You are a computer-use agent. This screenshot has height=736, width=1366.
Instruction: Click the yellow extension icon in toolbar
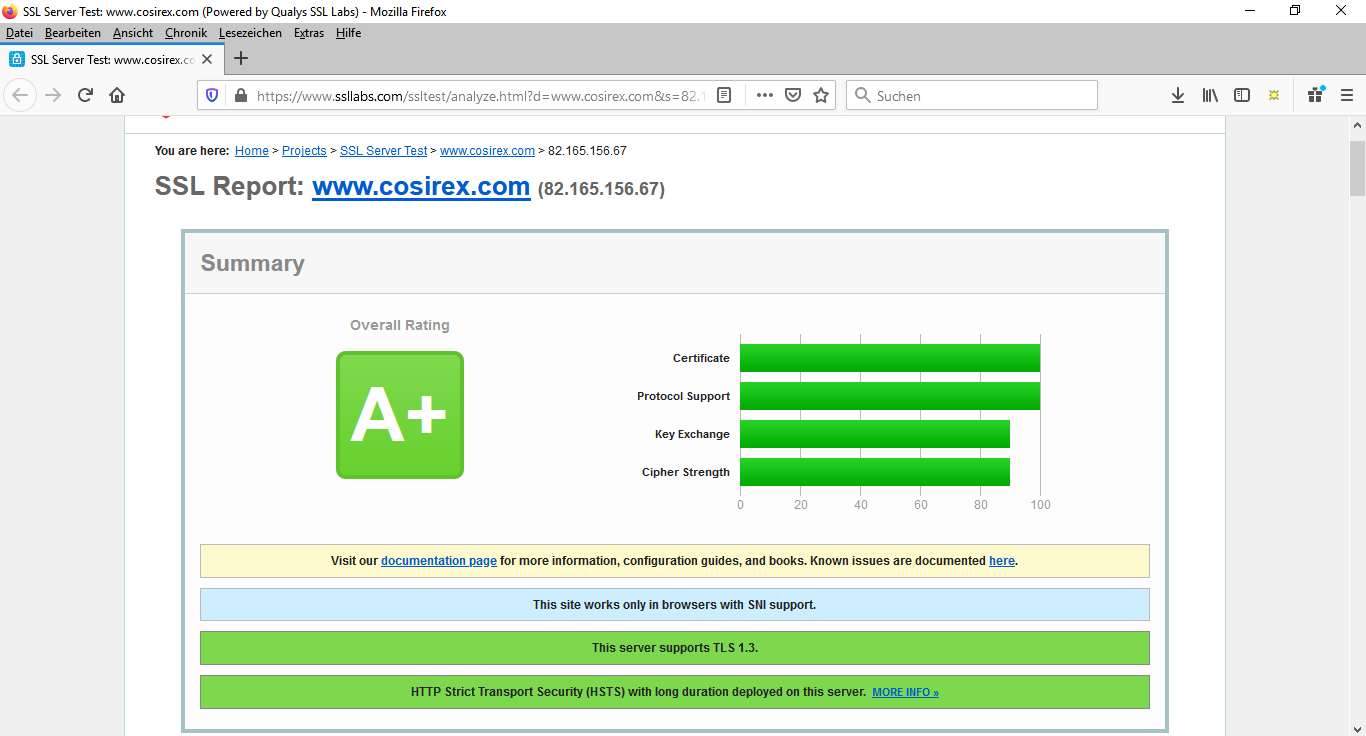(1274, 95)
